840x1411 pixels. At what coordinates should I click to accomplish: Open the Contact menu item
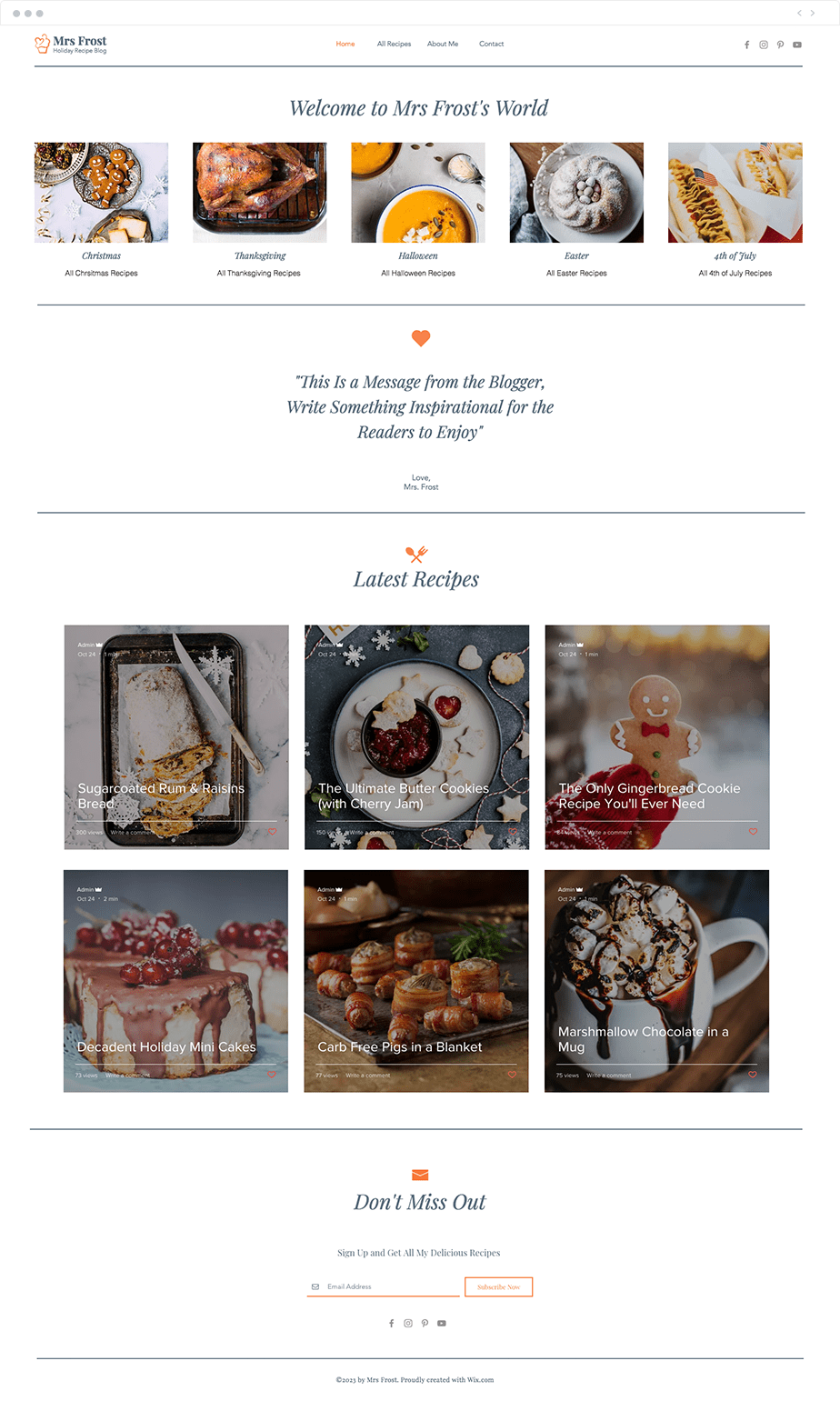[492, 44]
